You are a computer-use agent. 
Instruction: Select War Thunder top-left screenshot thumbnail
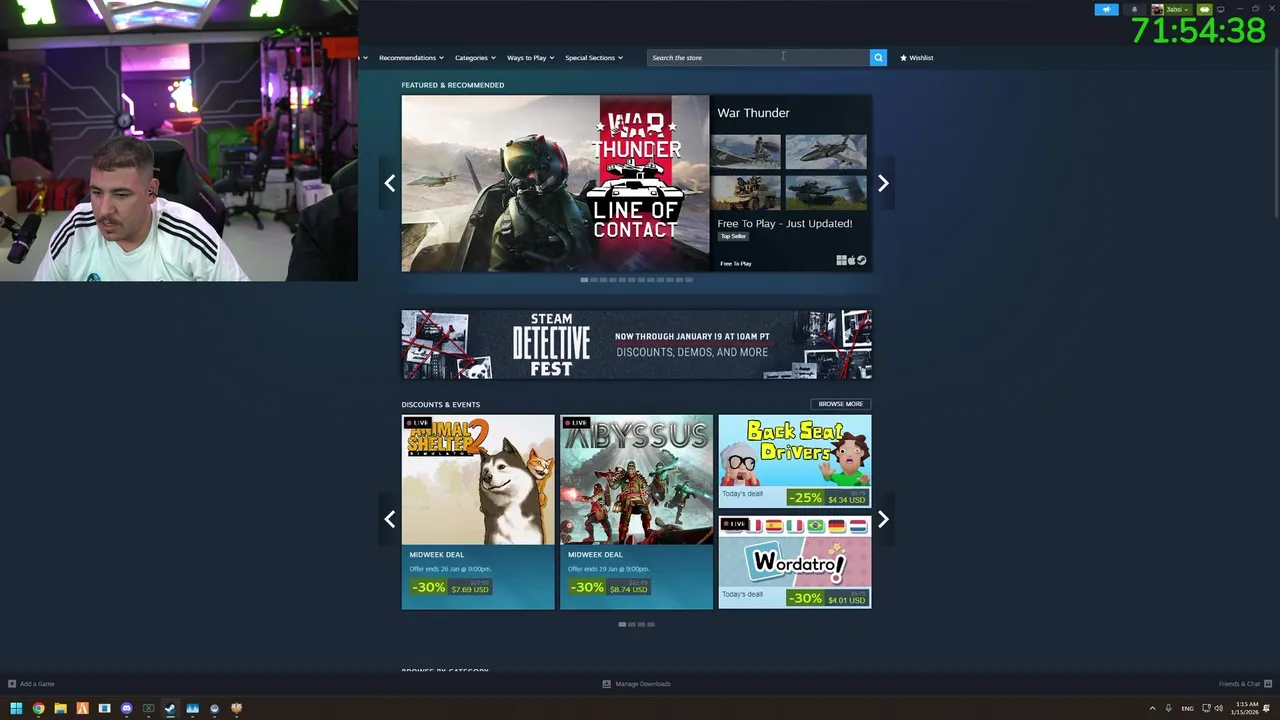[745, 152]
